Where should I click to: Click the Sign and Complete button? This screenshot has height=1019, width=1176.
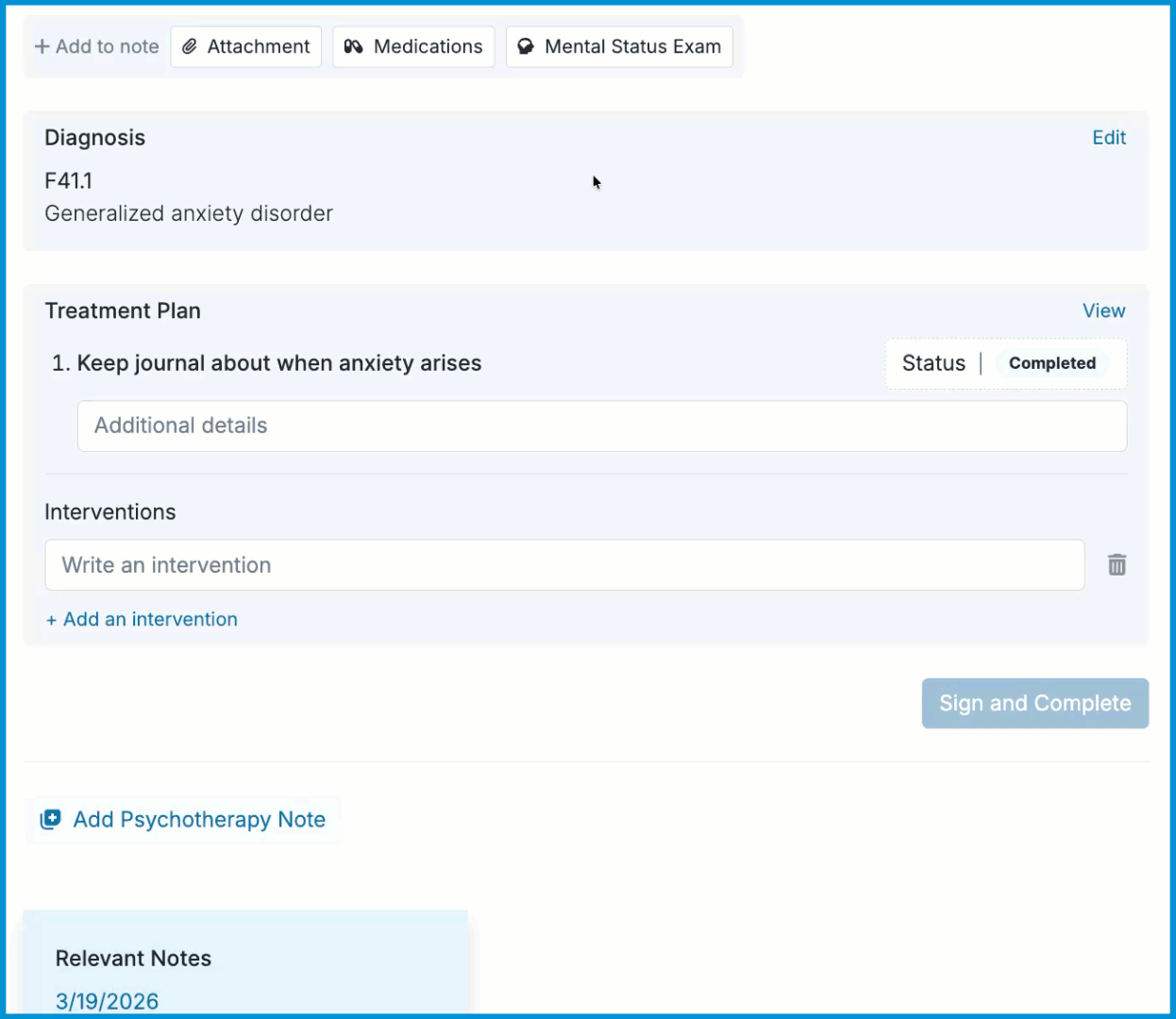(1035, 703)
